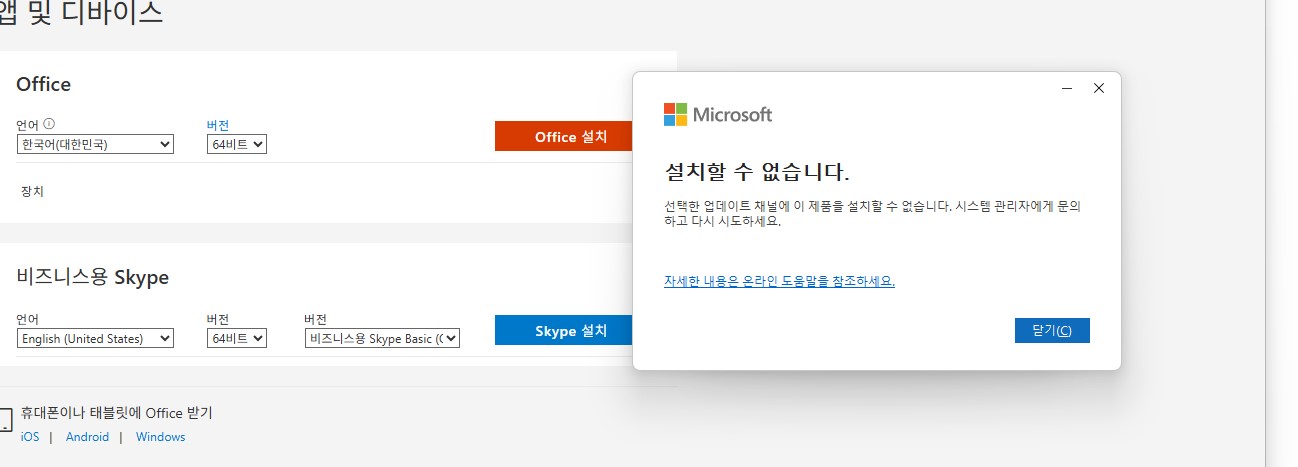The height and width of the screenshot is (467, 1298).
Task: Click the 버전 label link under Office
Action: point(218,125)
